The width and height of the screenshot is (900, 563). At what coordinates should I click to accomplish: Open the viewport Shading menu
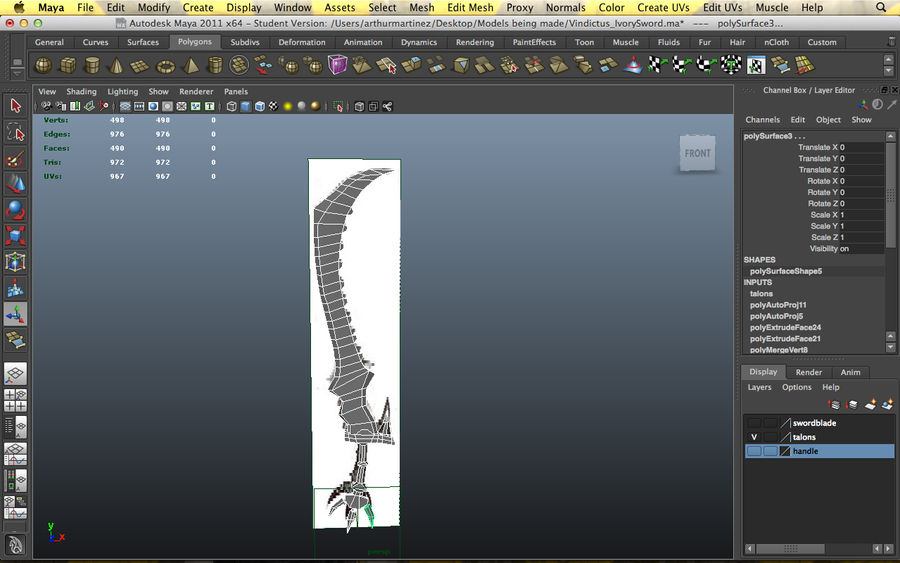81,91
